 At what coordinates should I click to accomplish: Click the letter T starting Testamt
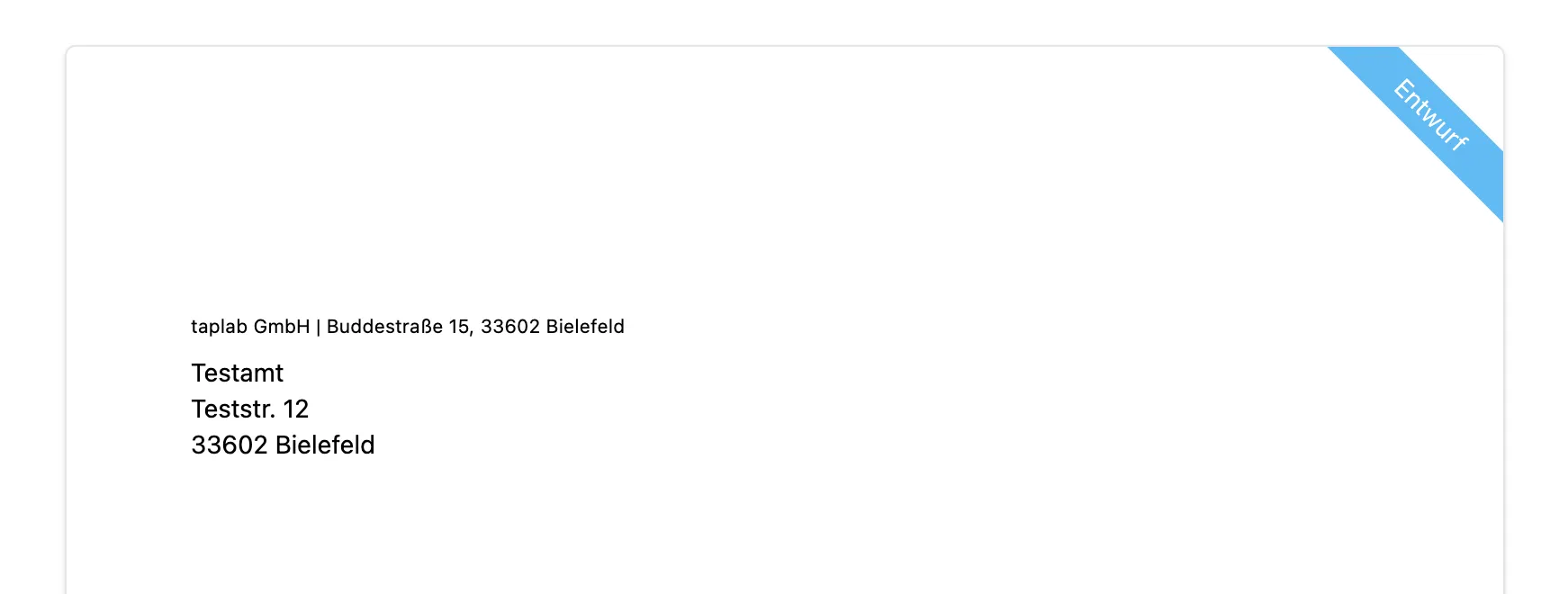(199, 373)
